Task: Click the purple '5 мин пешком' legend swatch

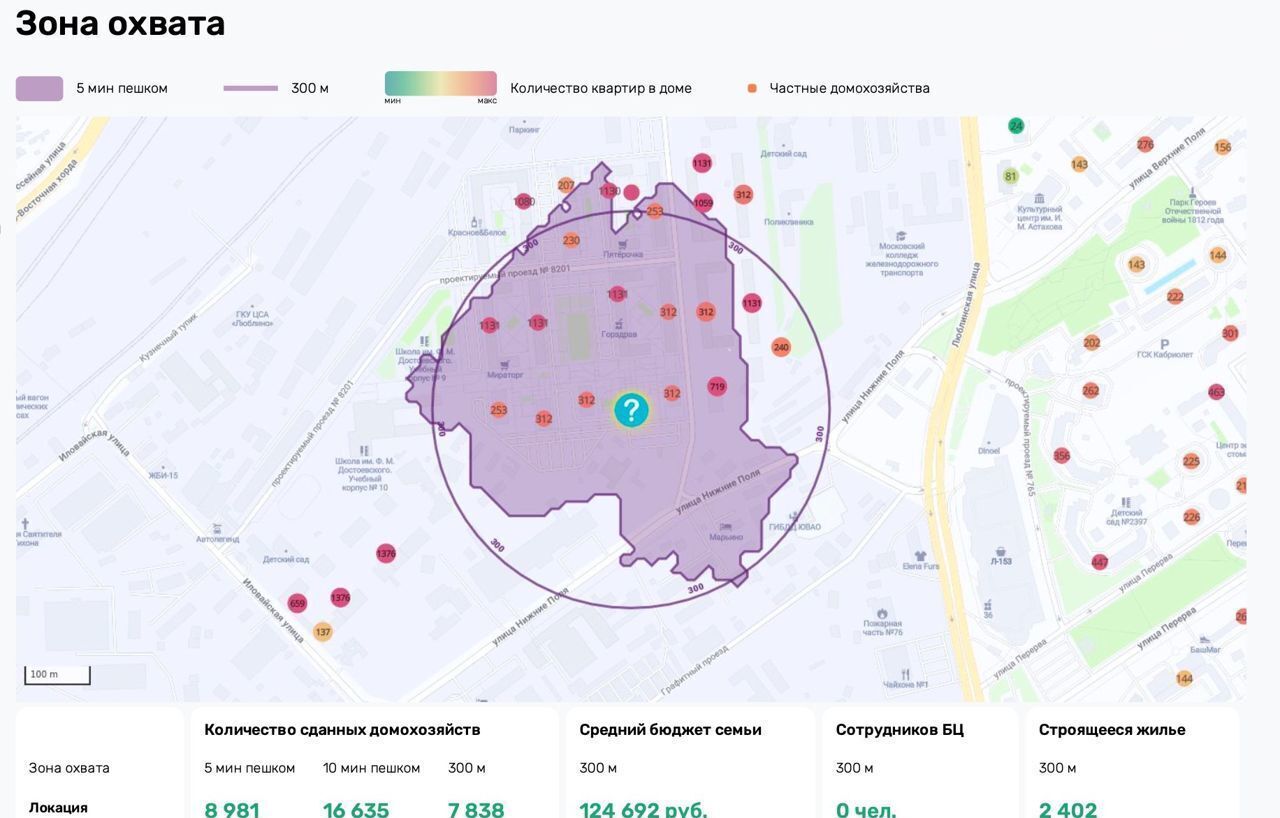Action: tap(39, 88)
